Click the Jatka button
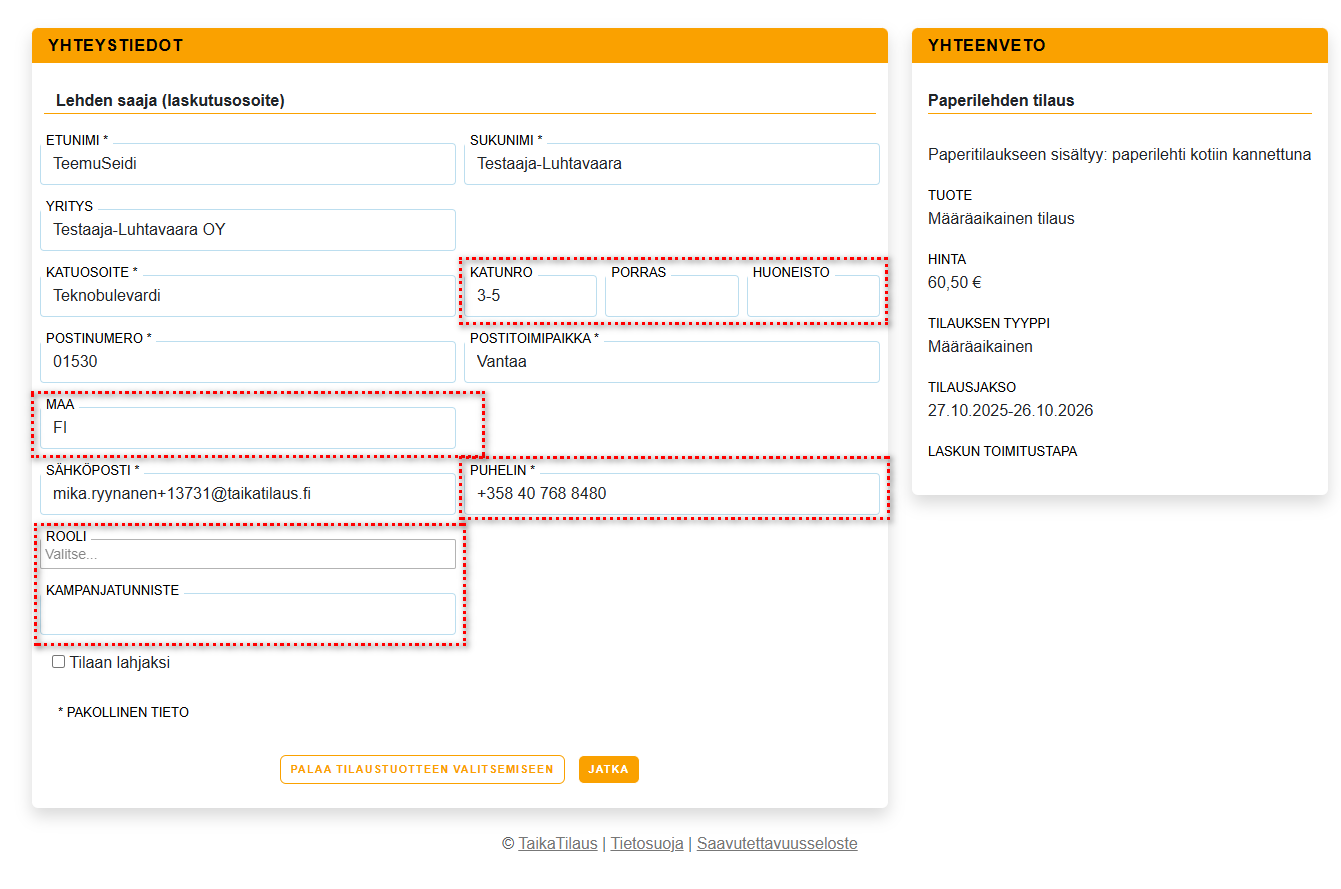The width and height of the screenshot is (1341, 889). point(608,769)
